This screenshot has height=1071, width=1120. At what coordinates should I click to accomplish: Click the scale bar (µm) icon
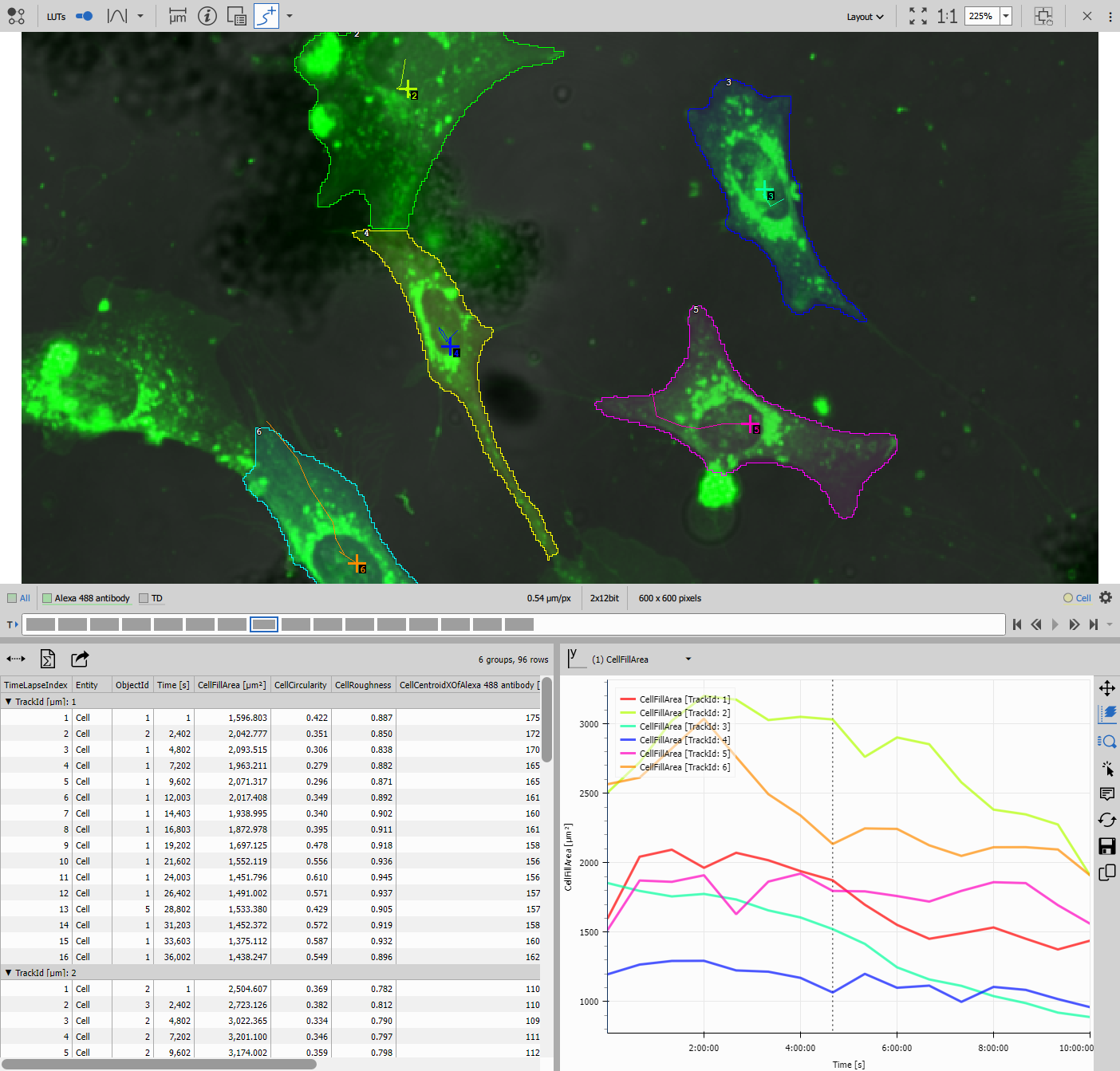click(x=177, y=16)
